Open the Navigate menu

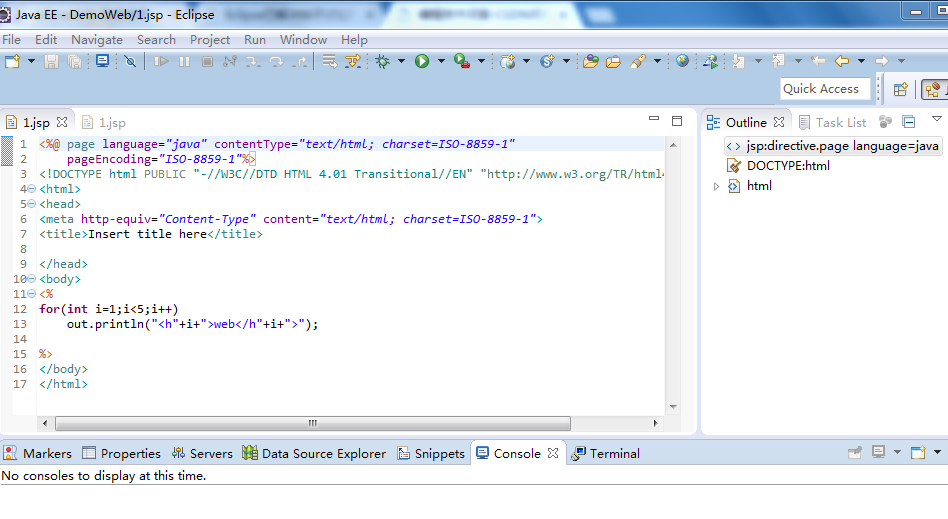tap(97, 40)
